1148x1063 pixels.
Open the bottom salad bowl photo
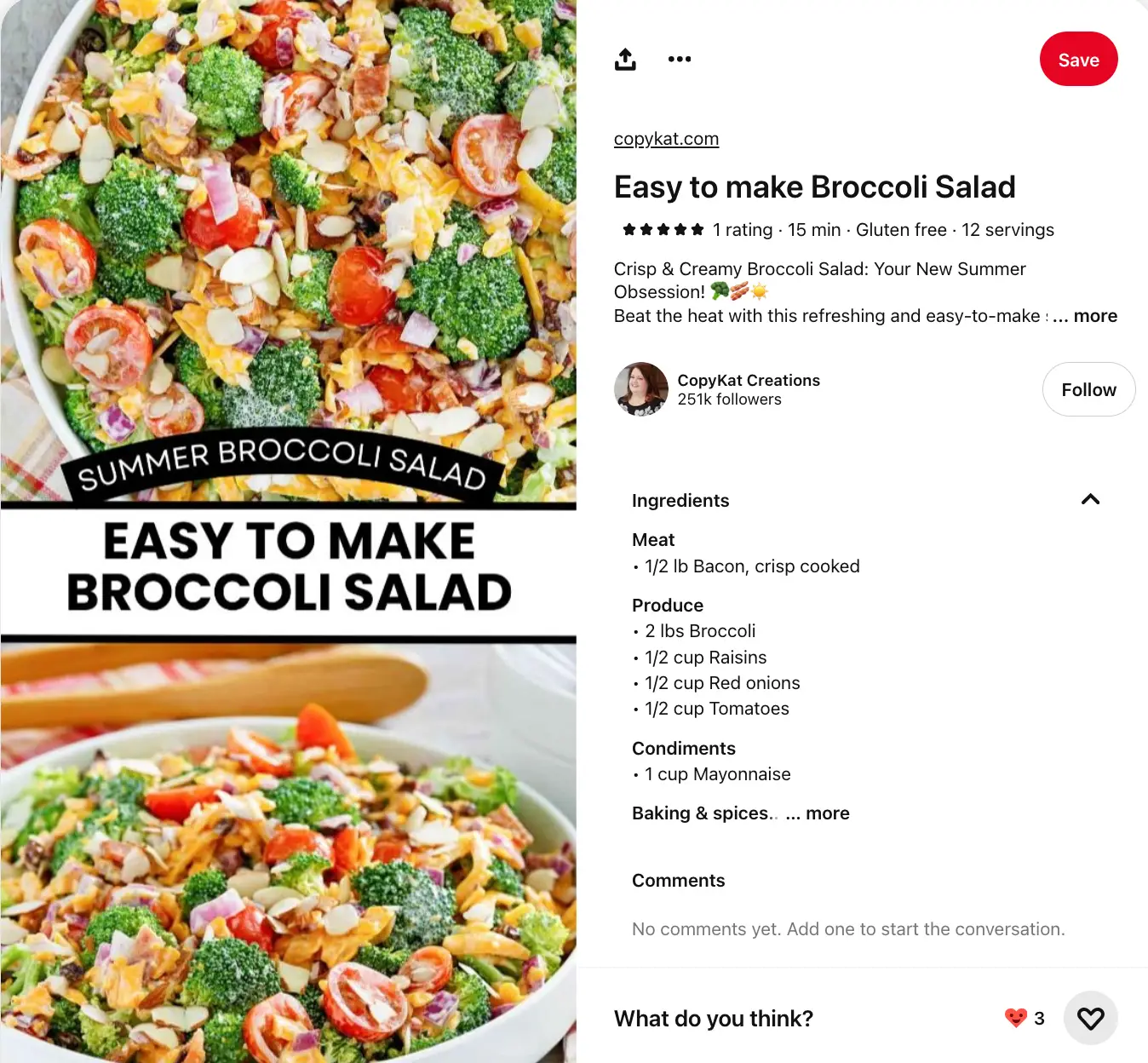coord(288,853)
